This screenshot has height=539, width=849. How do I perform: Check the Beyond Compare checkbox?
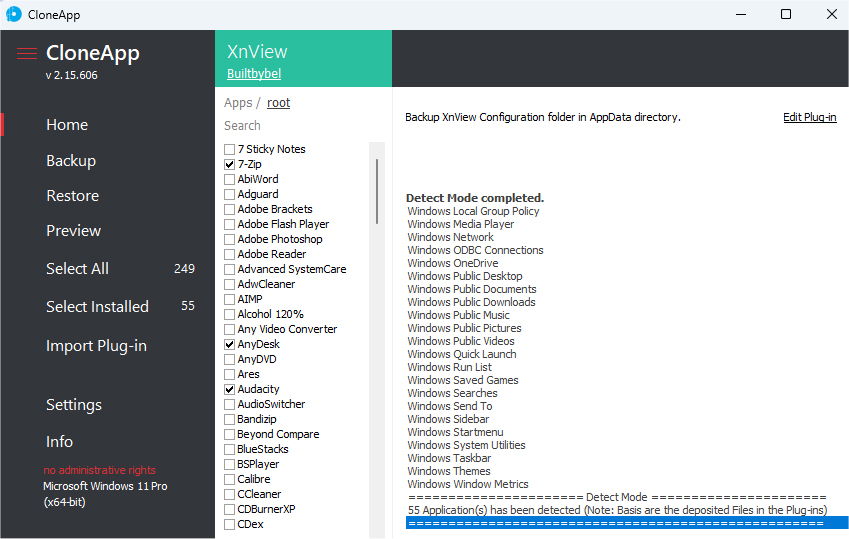(x=230, y=434)
